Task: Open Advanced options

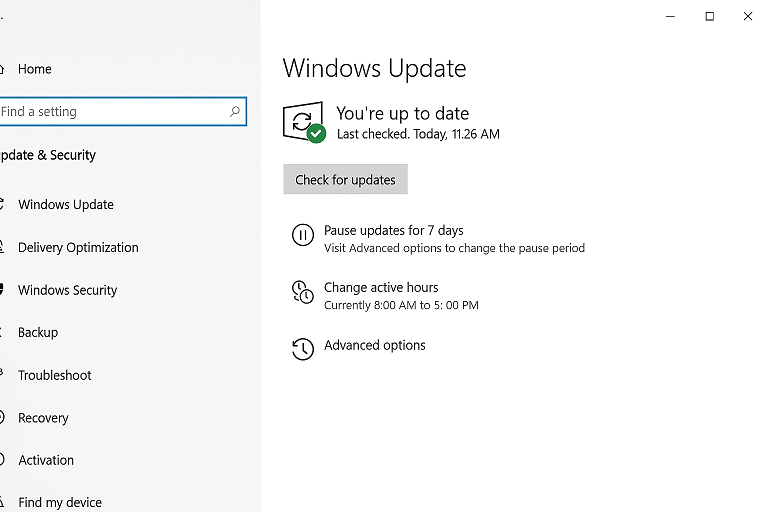Action: [375, 345]
